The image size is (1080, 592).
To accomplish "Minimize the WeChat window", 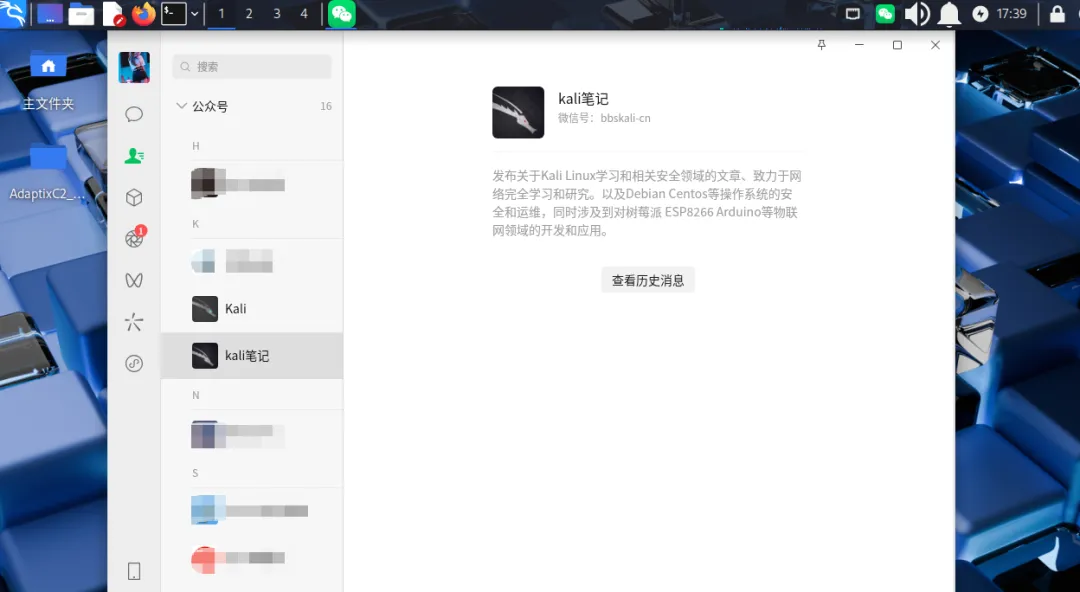I will pos(859,45).
